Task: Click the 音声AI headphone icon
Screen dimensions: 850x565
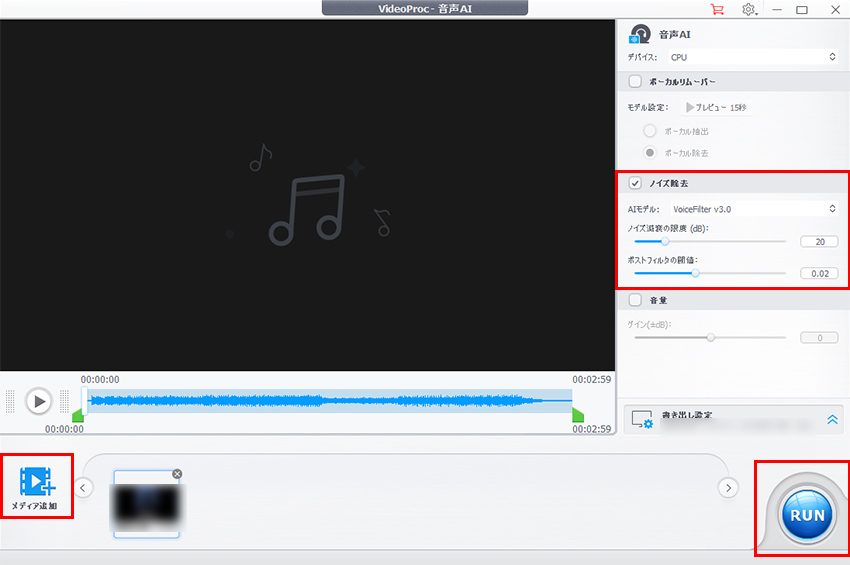Action: 641,35
